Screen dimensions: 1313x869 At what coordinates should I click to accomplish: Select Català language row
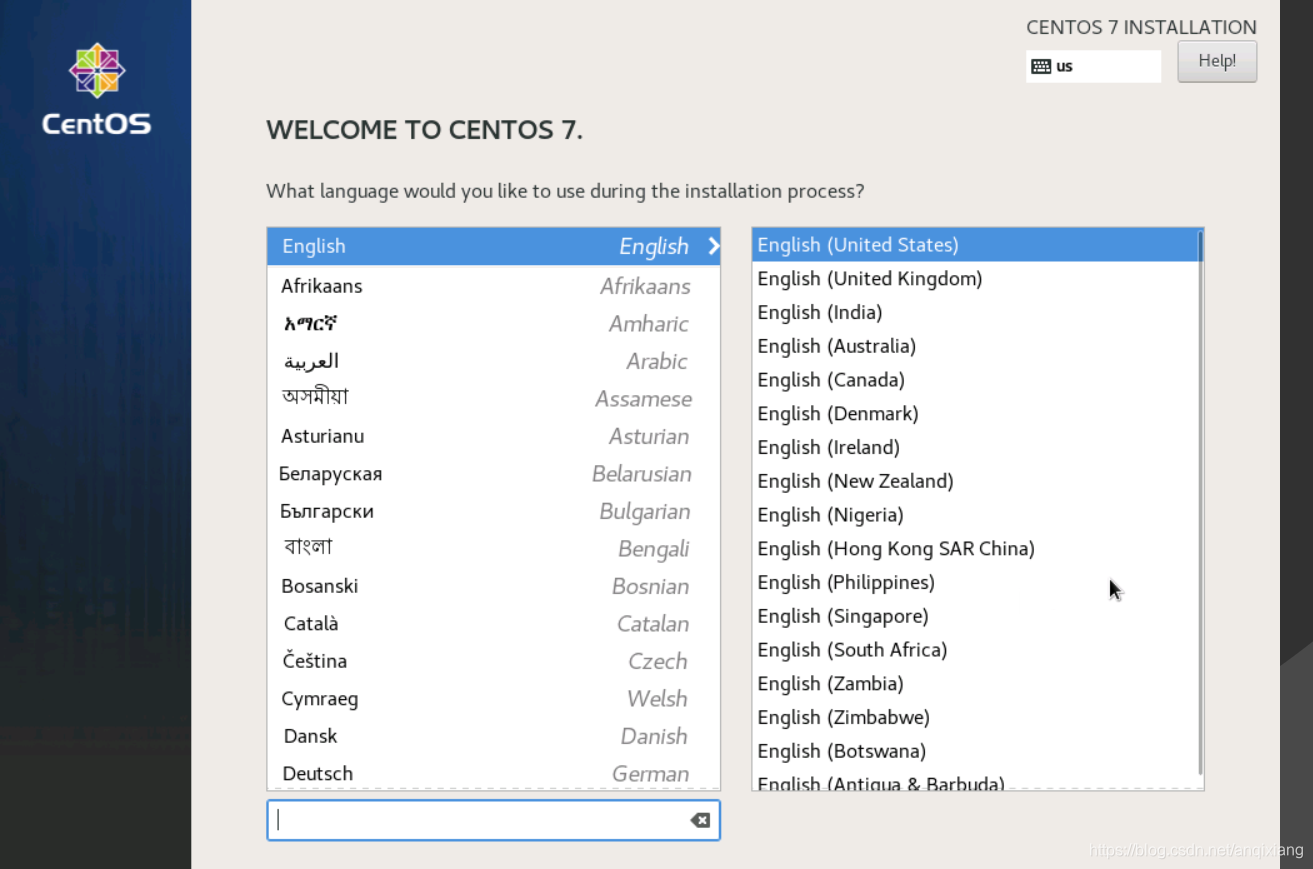point(493,624)
